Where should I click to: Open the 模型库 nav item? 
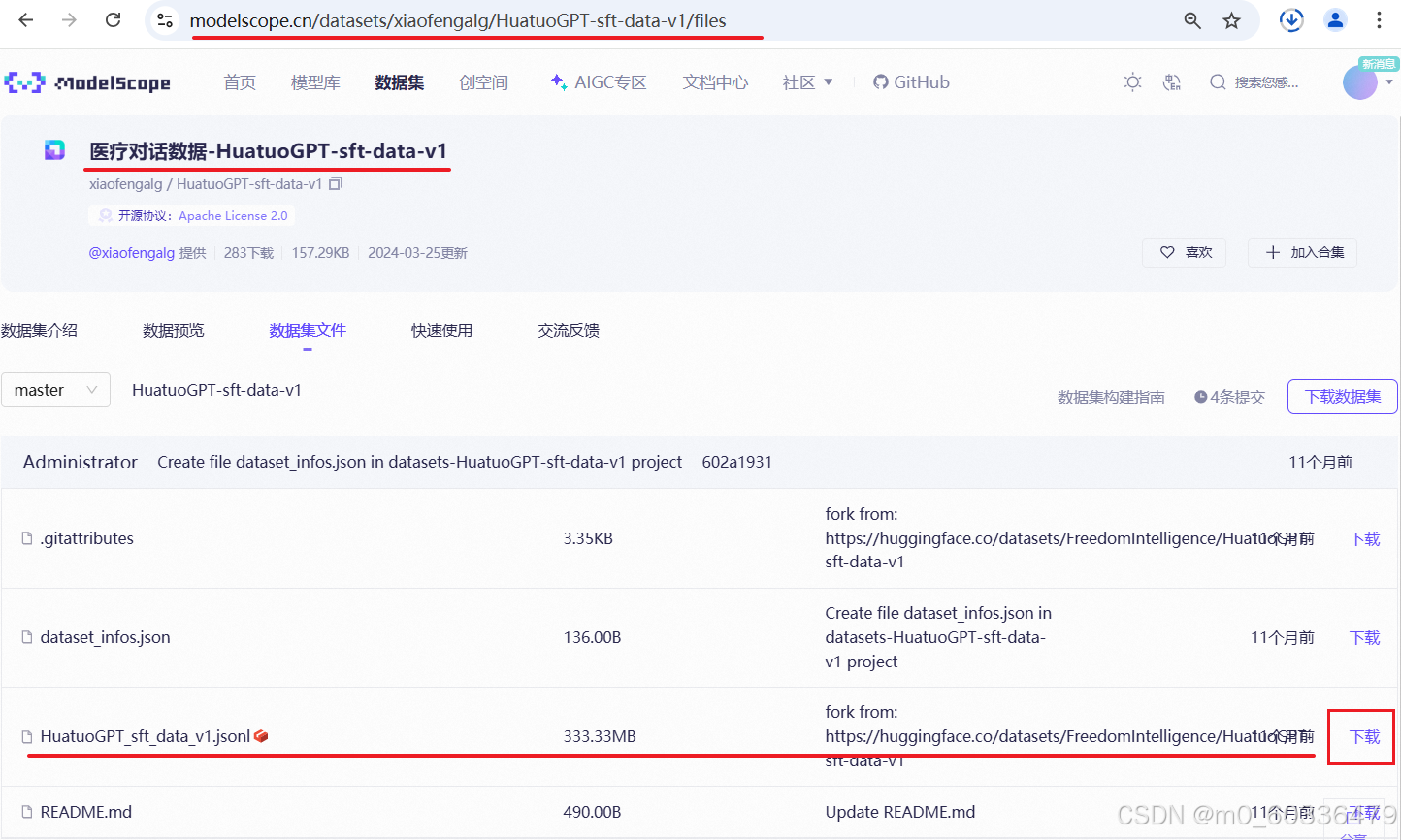click(315, 82)
